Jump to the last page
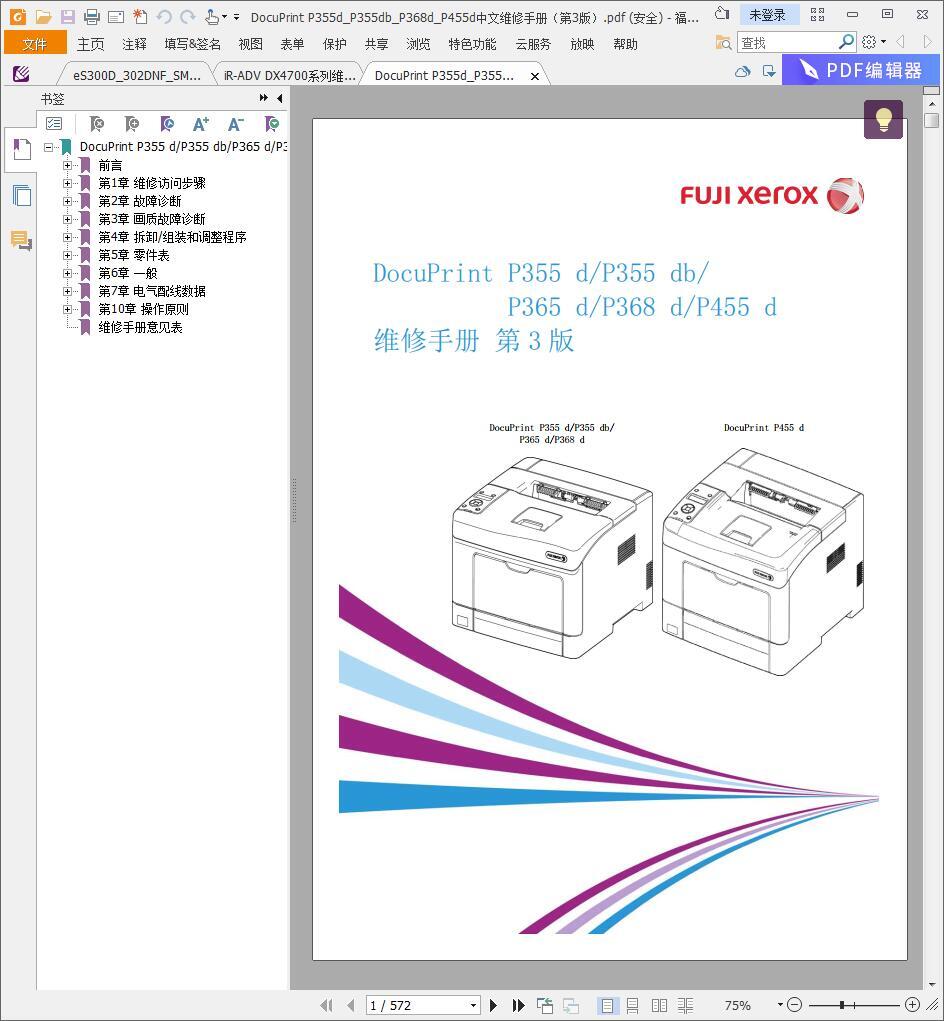Viewport: 944px width, 1021px height. pyautogui.click(x=518, y=1005)
